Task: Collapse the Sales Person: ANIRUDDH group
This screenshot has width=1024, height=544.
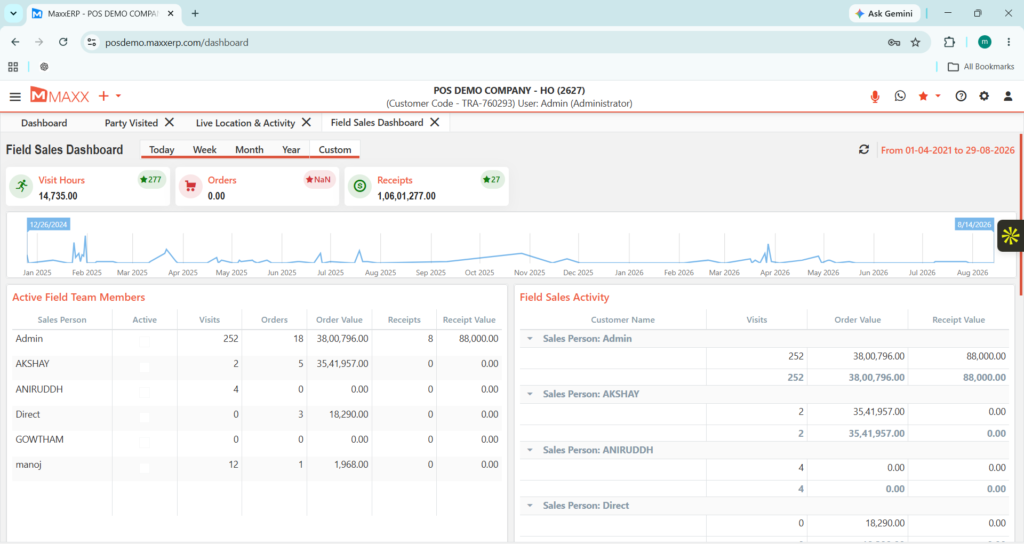Action: [x=530, y=450]
